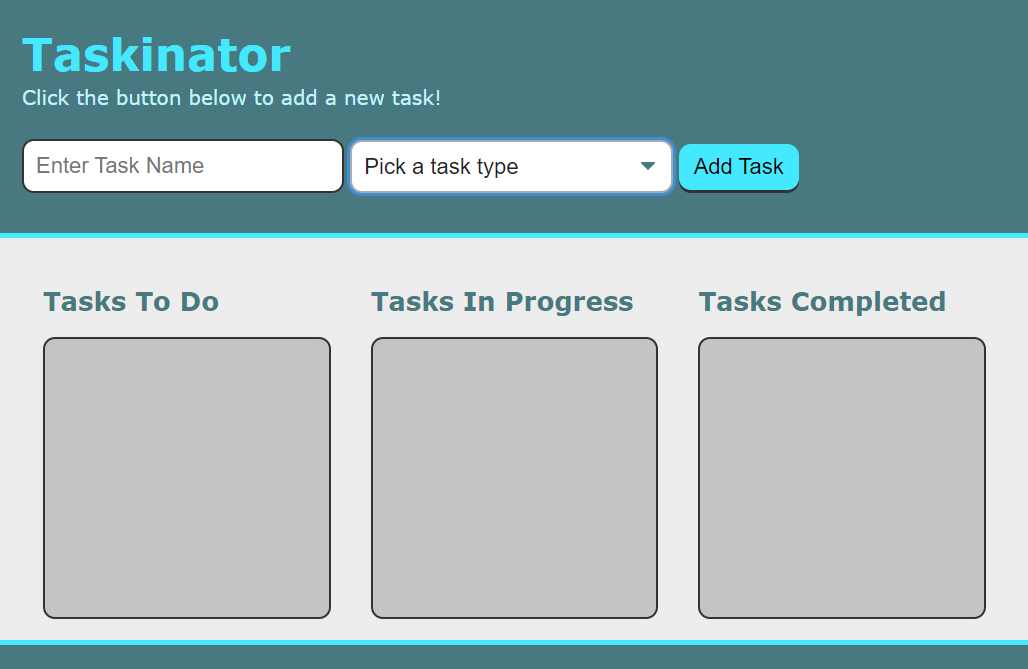The image size is (1028, 669).
Task: Click inside the Tasks Completed list area
Action: coord(841,477)
